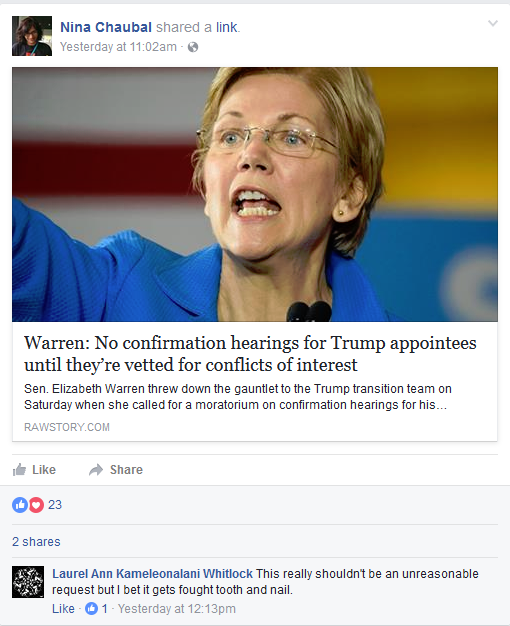
Task: Open the Warren article preview image
Action: 255,194
